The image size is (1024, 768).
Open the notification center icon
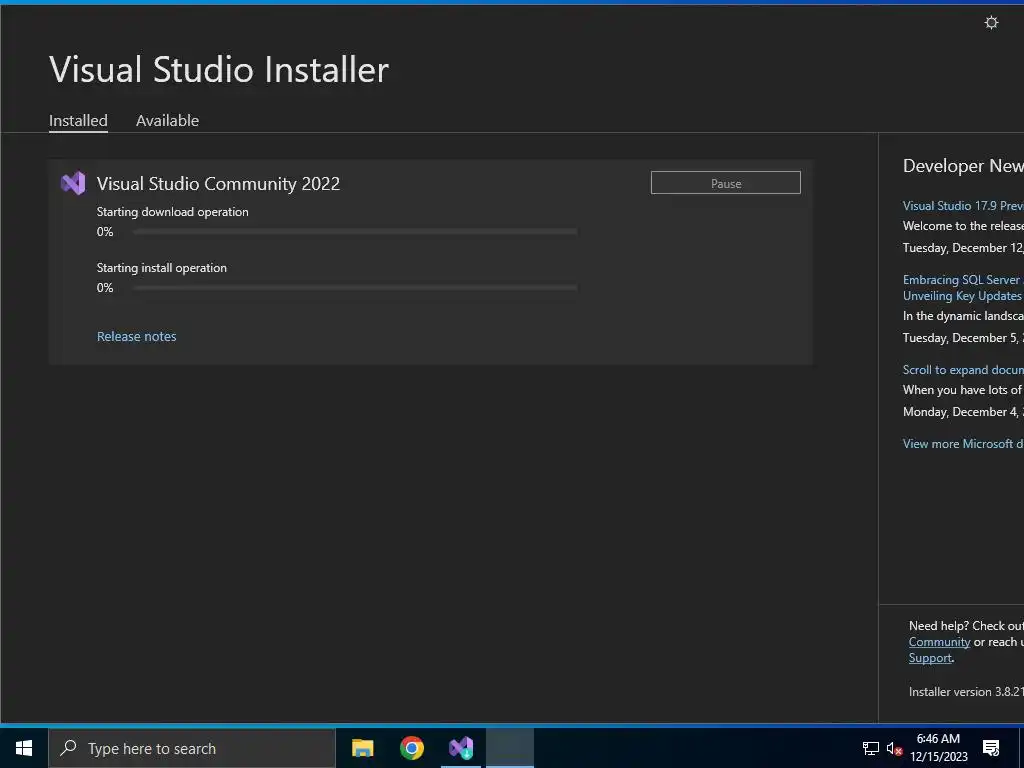click(x=991, y=748)
